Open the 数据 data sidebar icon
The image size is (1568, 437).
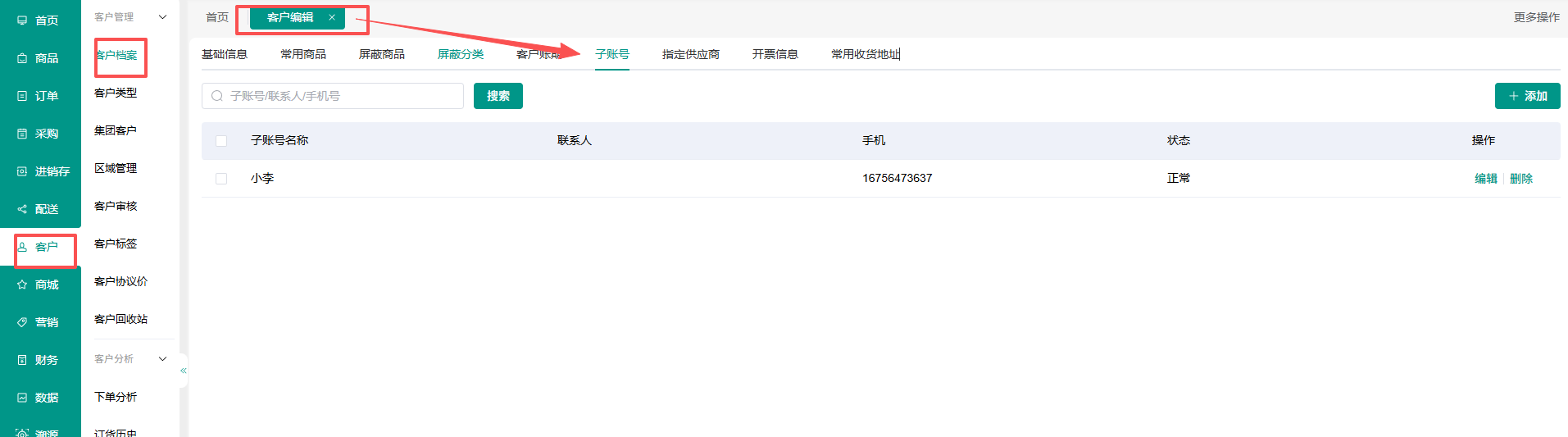(22, 398)
